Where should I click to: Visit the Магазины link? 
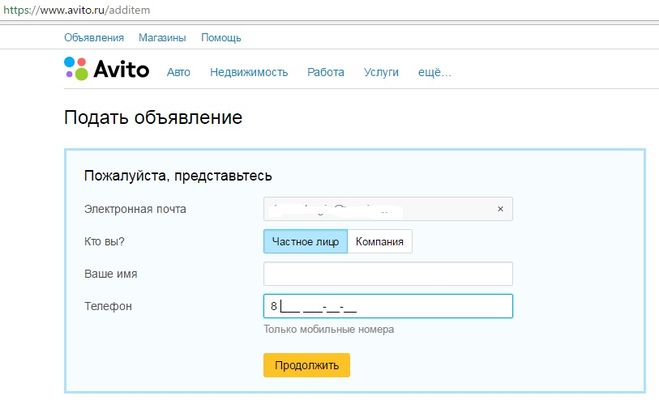tap(163, 38)
